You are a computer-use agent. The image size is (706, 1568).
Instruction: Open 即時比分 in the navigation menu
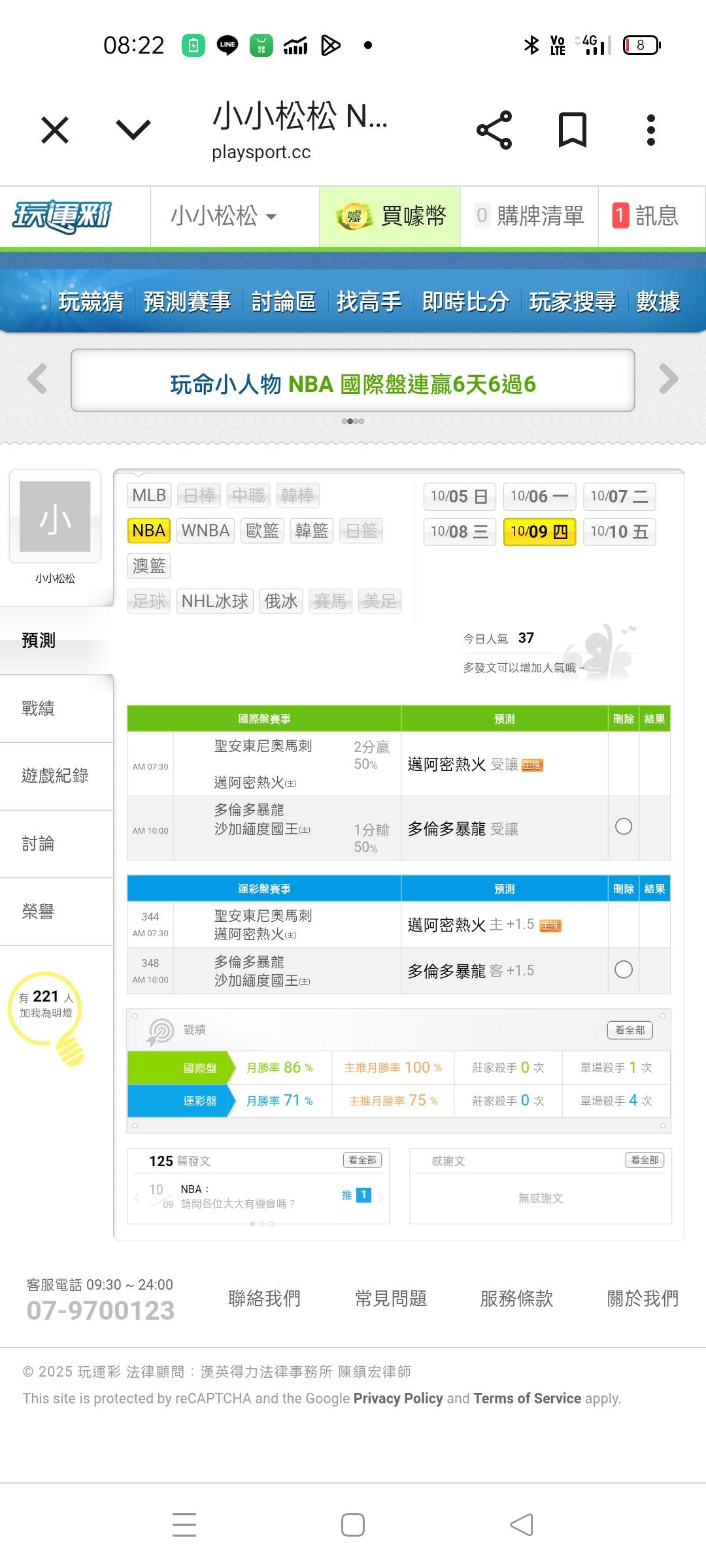pyautogui.click(x=465, y=302)
